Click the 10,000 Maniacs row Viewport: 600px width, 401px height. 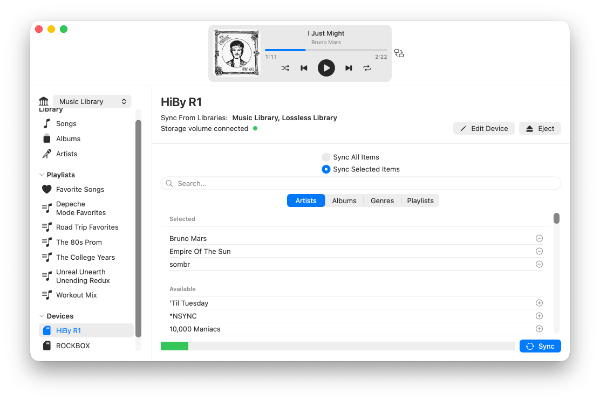point(356,329)
